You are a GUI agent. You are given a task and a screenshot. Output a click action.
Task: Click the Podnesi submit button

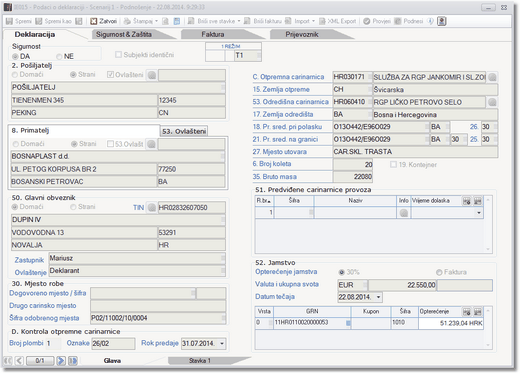pos(409,21)
